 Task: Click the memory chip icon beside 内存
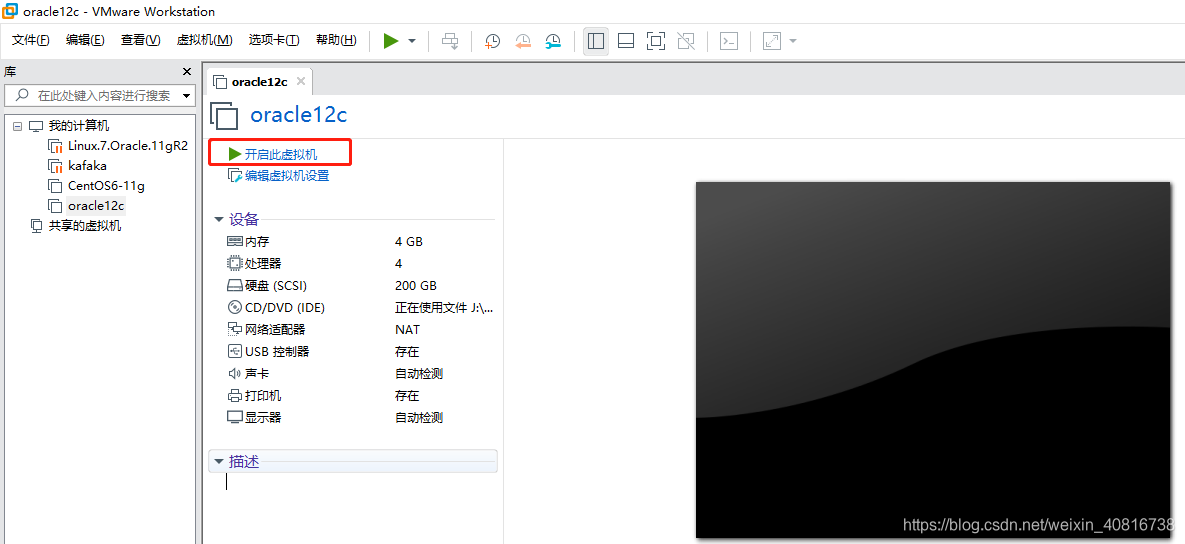pyautogui.click(x=234, y=242)
